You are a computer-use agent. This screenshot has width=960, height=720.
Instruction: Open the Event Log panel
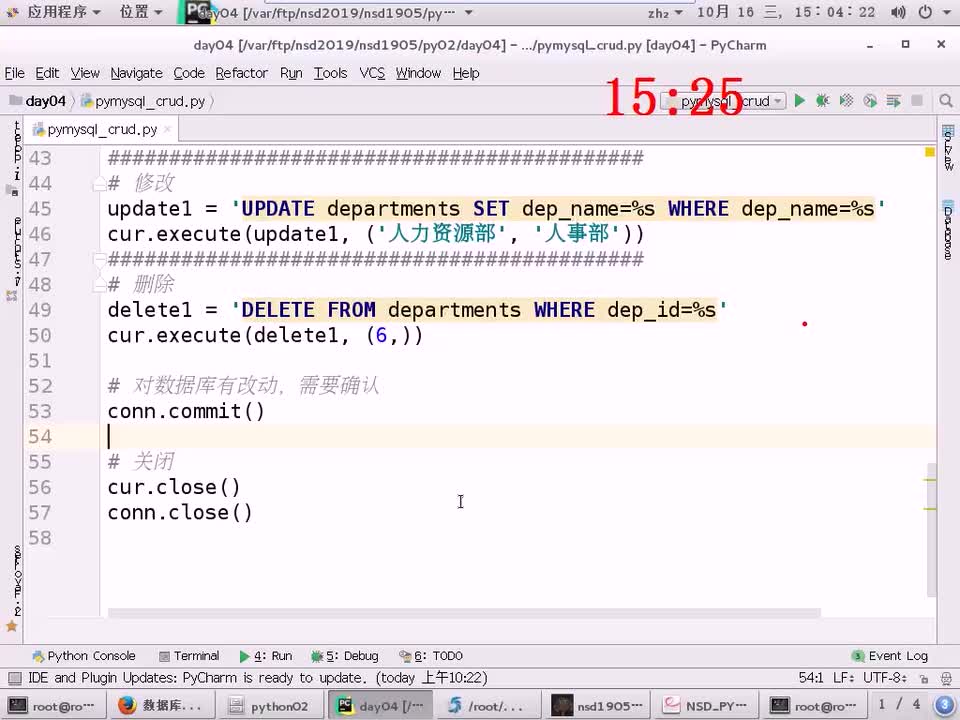coord(890,656)
